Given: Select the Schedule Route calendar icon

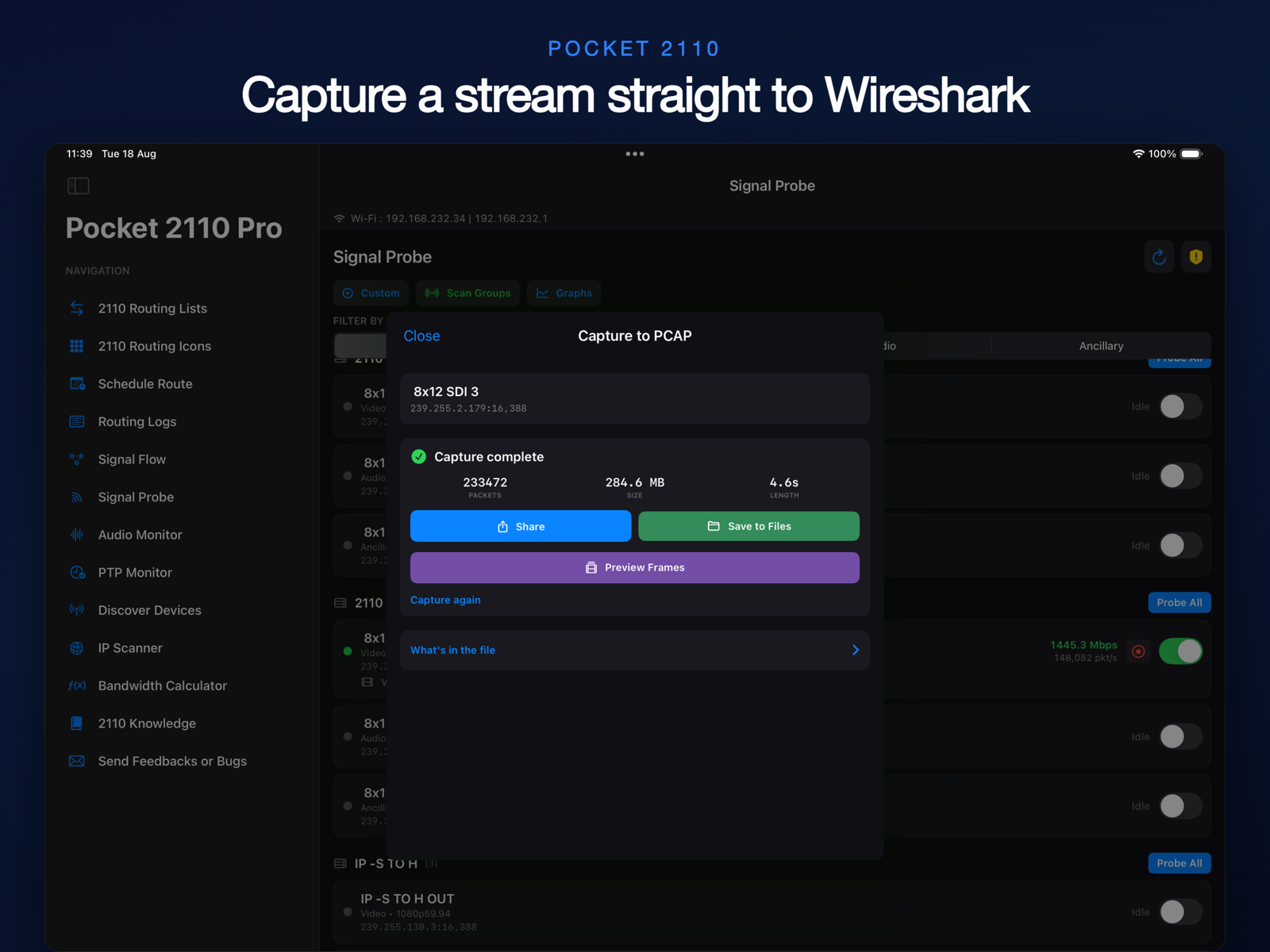Looking at the screenshot, I should [77, 384].
